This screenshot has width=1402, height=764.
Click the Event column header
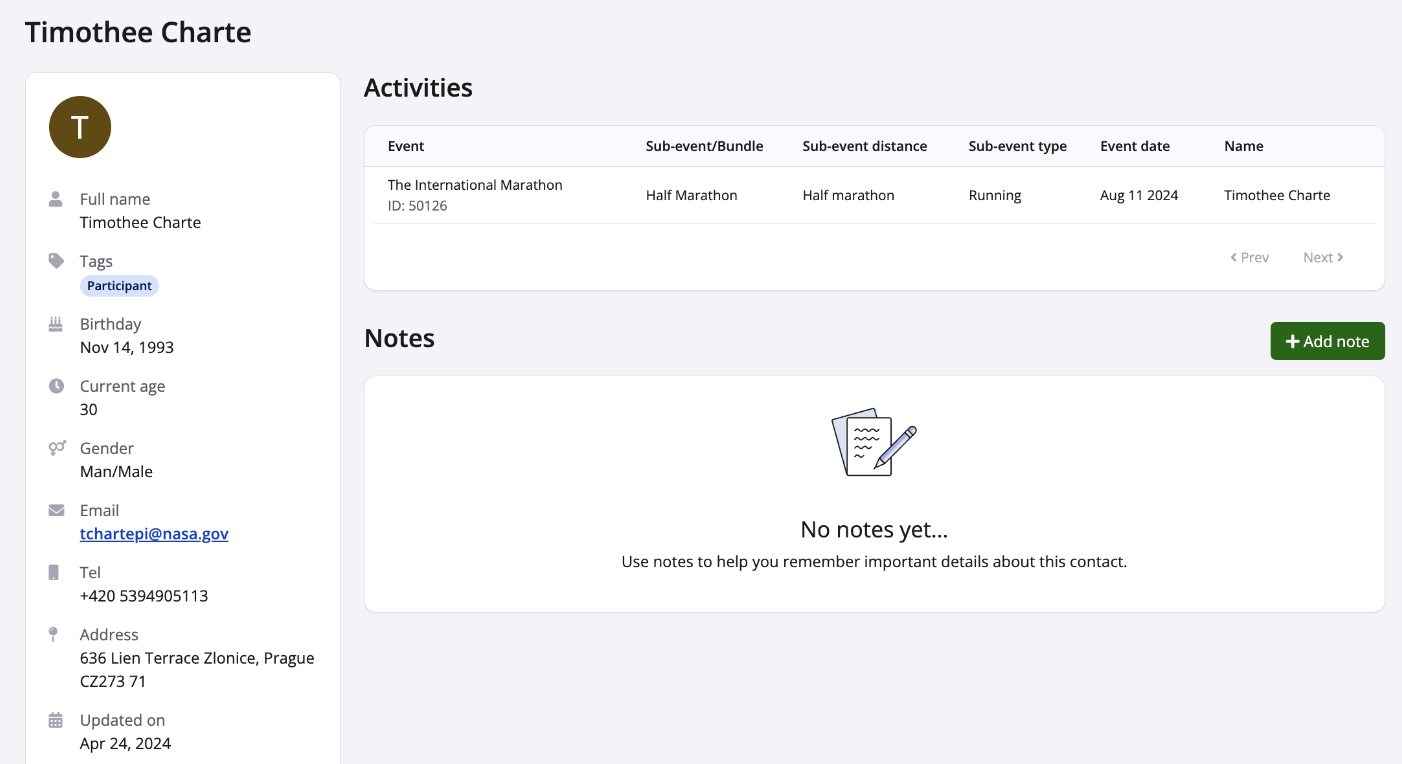click(406, 146)
